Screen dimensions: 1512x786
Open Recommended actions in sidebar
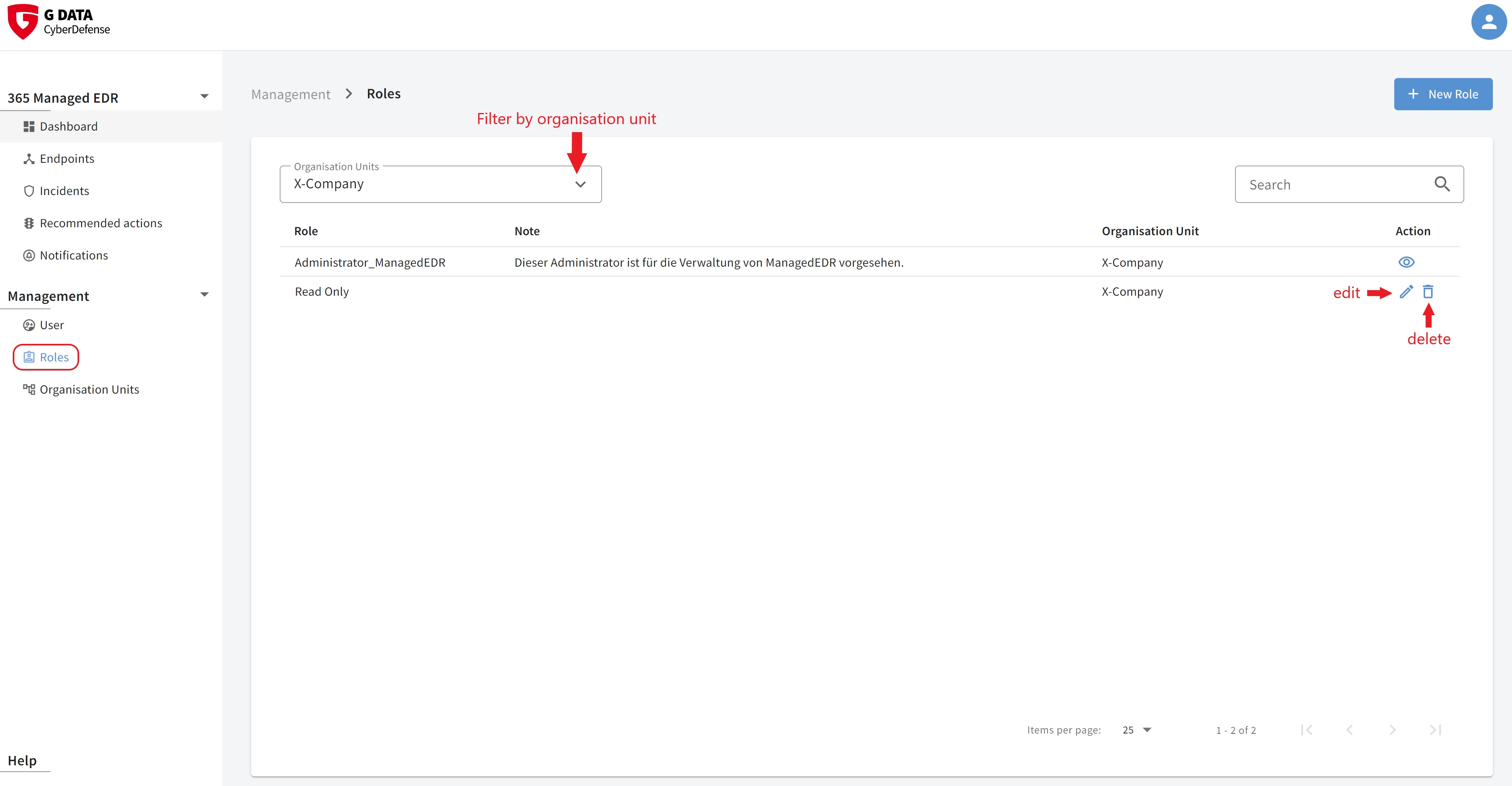tap(111, 223)
